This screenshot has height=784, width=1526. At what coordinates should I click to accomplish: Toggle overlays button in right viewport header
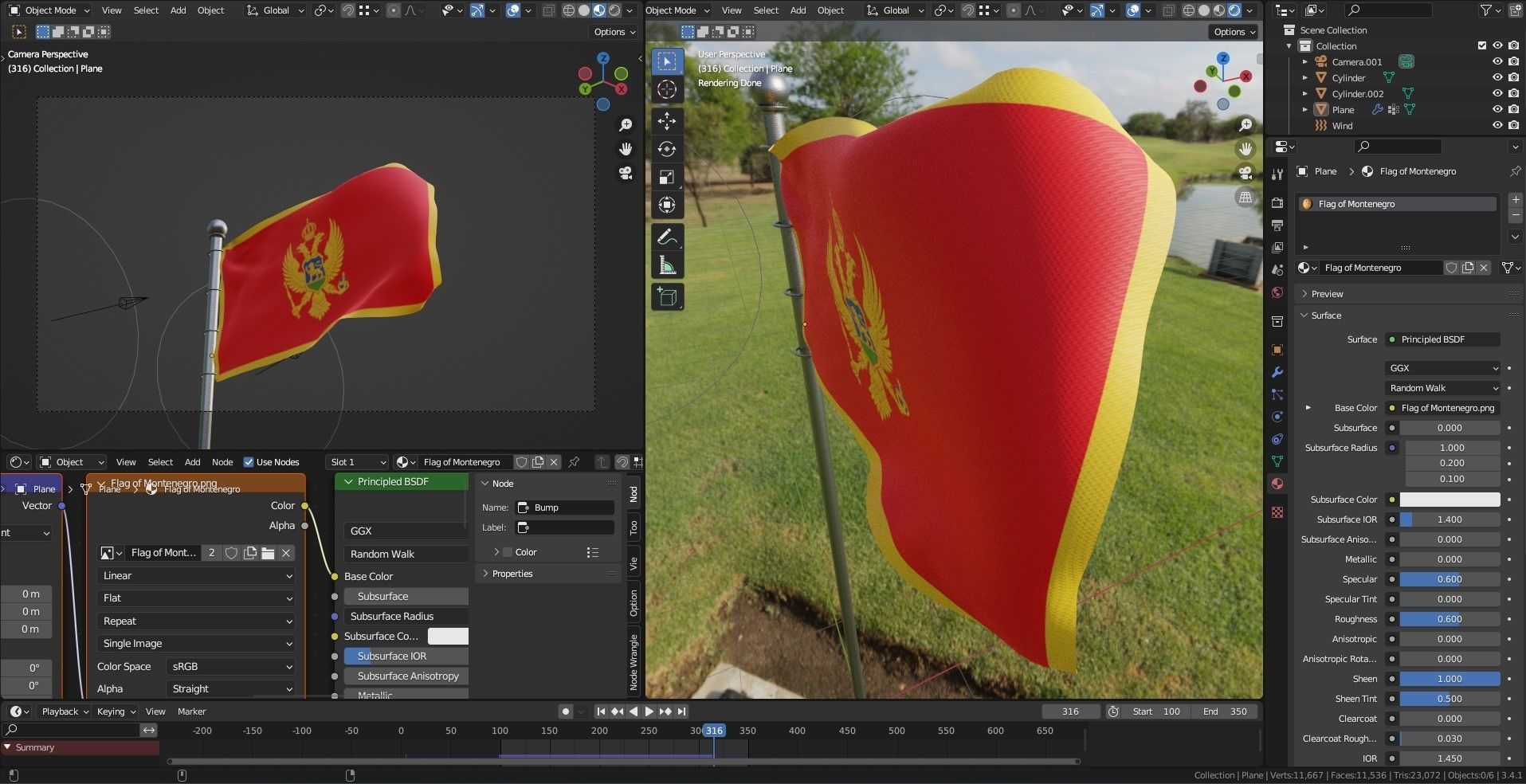click(1133, 10)
